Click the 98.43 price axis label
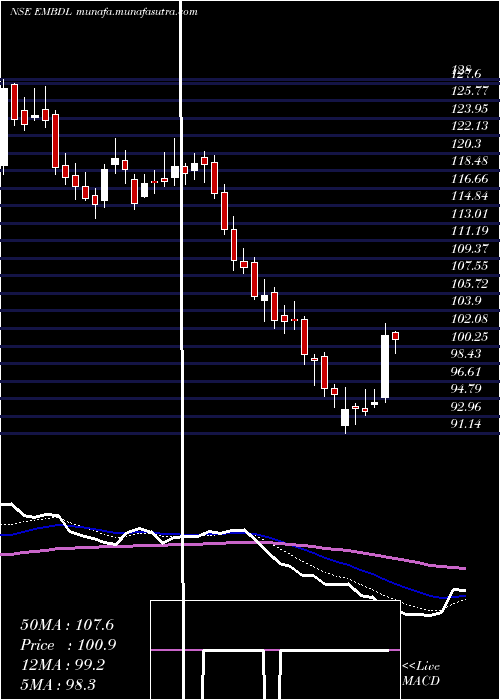Screen dimensions: 500x700 tap(466, 354)
